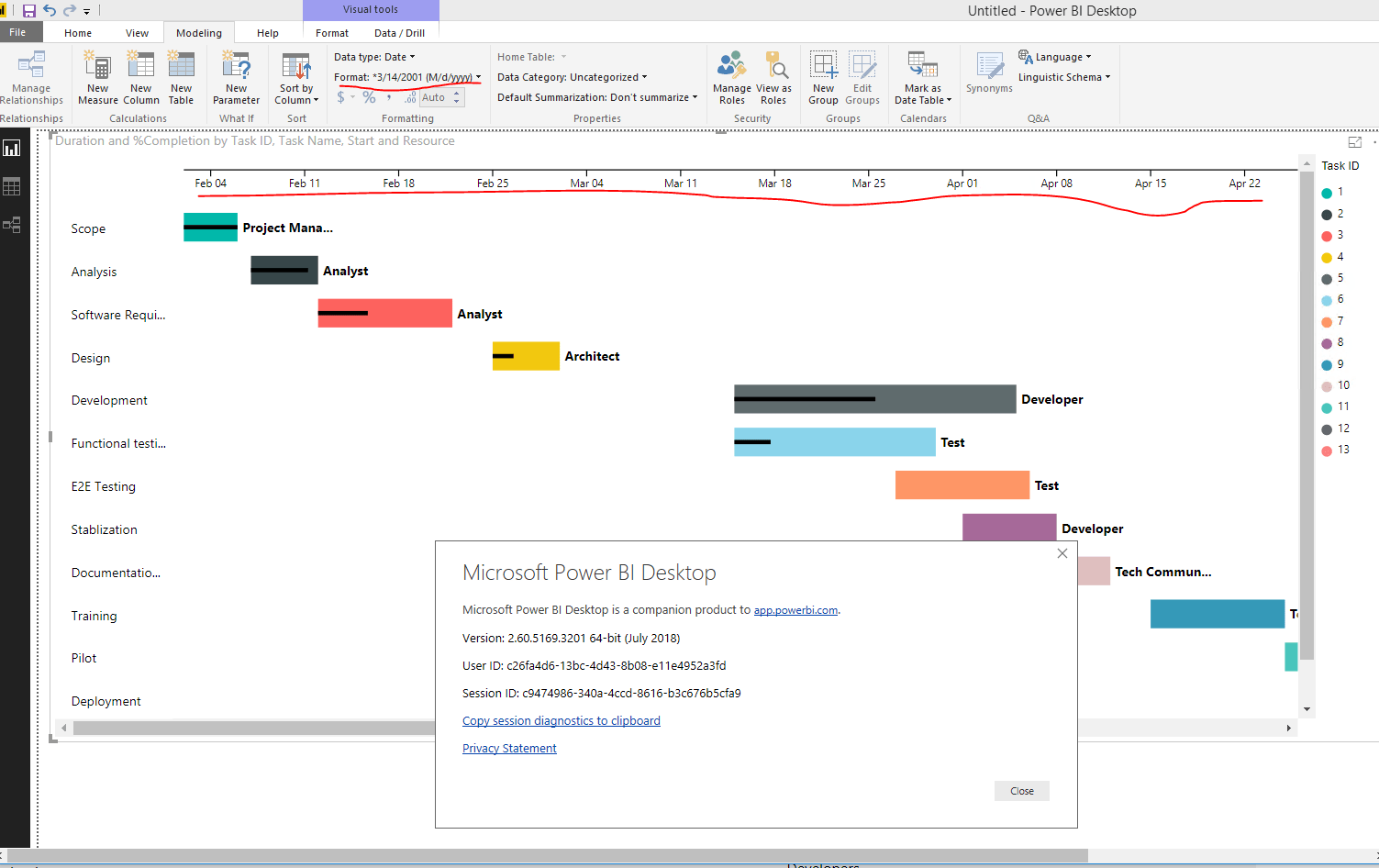Switch to Data view in the left sidebar
Viewport: 1379px width, 868px height.
[x=12, y=186]
